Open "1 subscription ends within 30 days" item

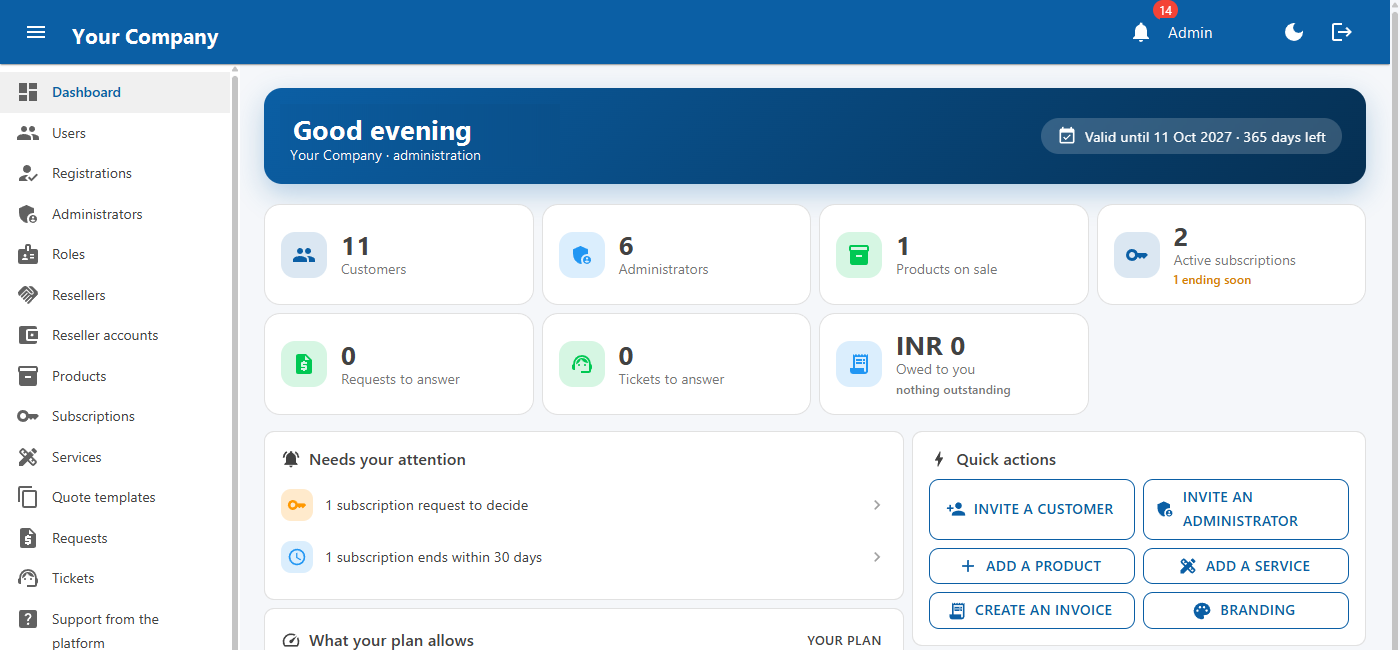point(584,557)
